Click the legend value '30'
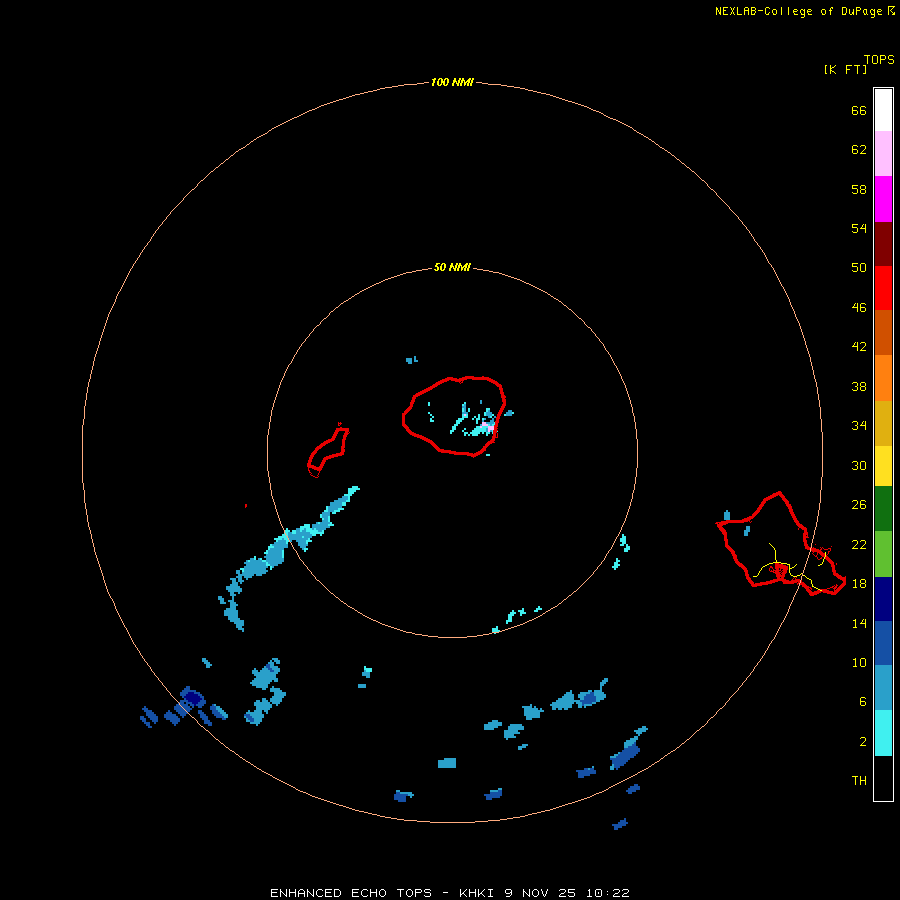This screenshot has width=900, height=900. click(859, 465)
